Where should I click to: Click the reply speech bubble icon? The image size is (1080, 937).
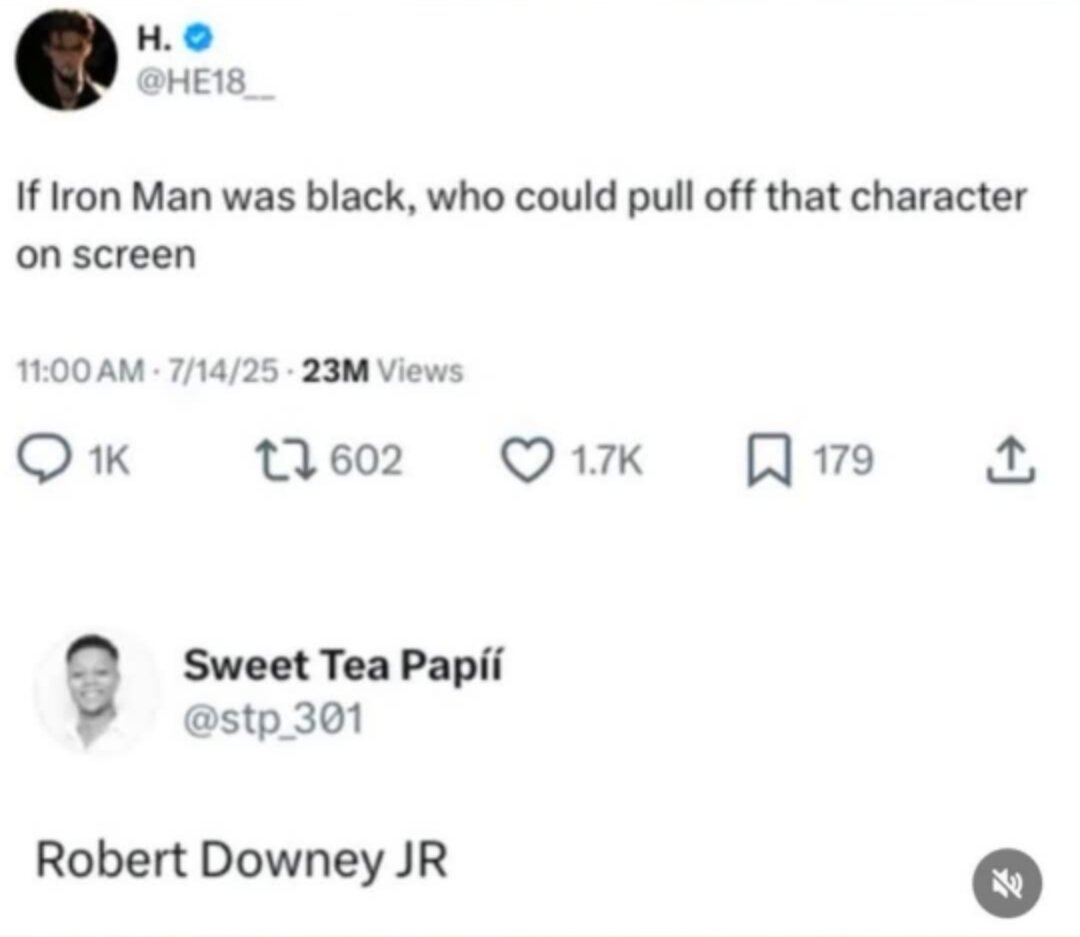click(x=44, y=460)
